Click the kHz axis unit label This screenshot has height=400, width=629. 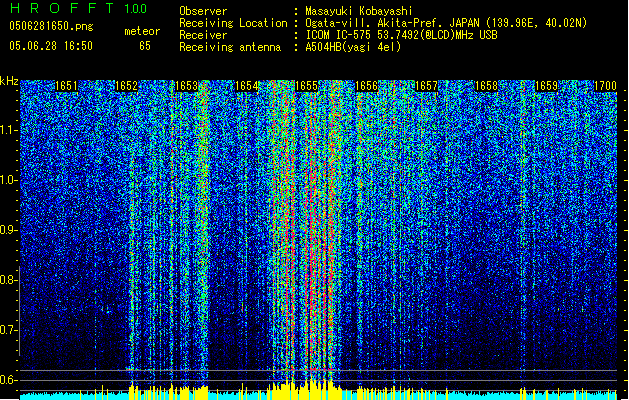(x=9, y=81)
